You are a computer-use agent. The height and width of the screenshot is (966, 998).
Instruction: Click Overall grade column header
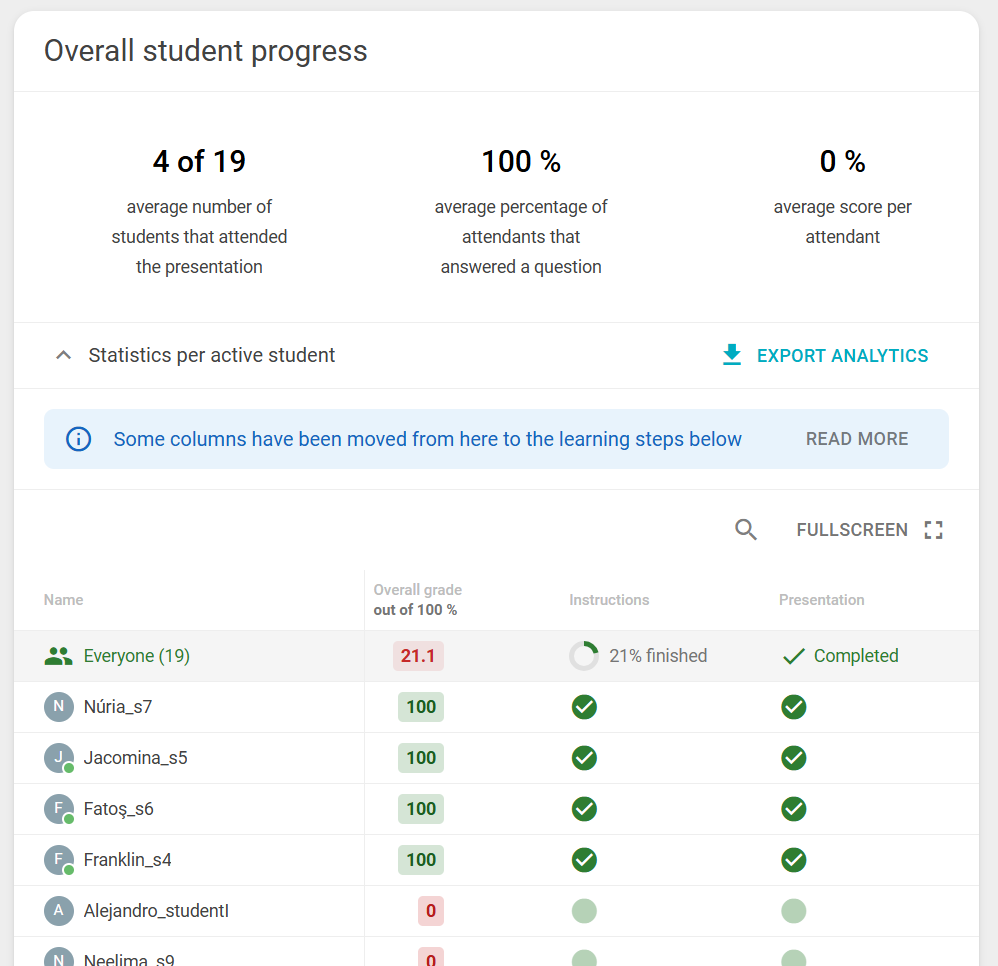point(418,599)
